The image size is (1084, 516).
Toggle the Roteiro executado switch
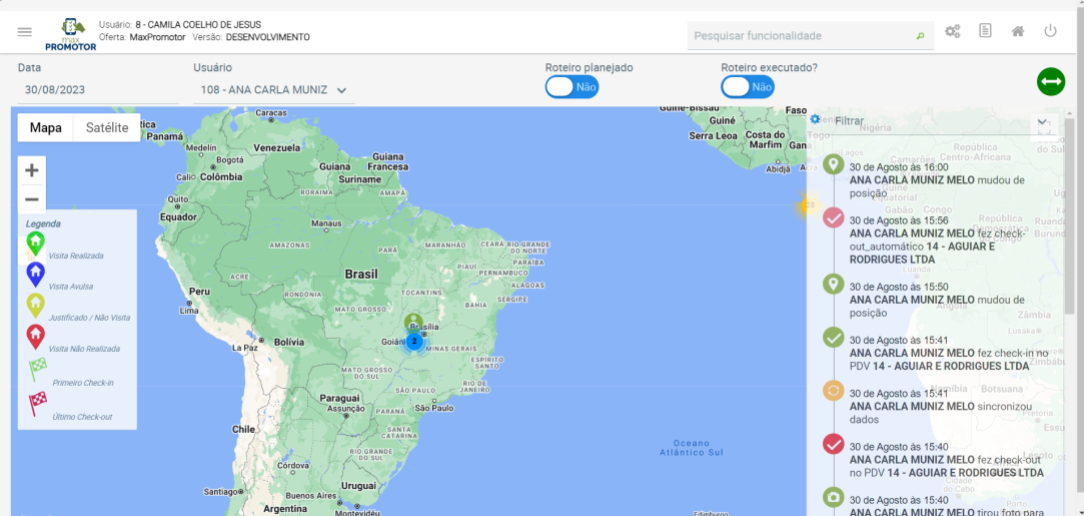pos(747,87)
